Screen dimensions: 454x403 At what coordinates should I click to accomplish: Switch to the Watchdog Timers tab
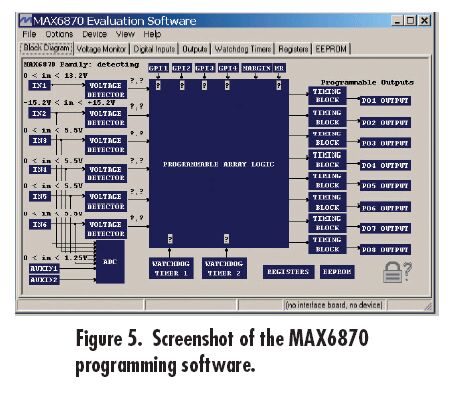tap(243, 49)
